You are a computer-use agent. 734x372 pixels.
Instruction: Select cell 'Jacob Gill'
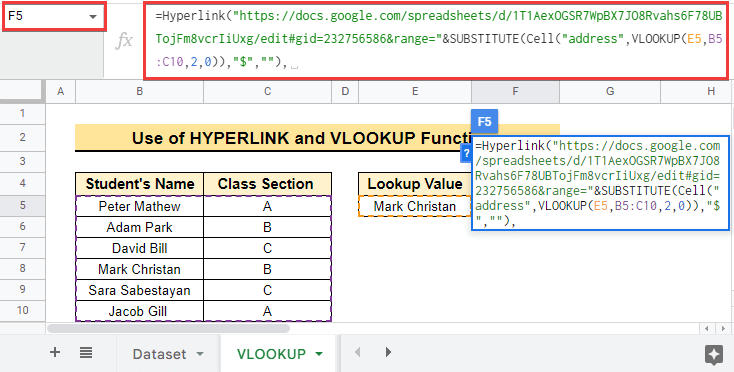(x=139, y=312)
